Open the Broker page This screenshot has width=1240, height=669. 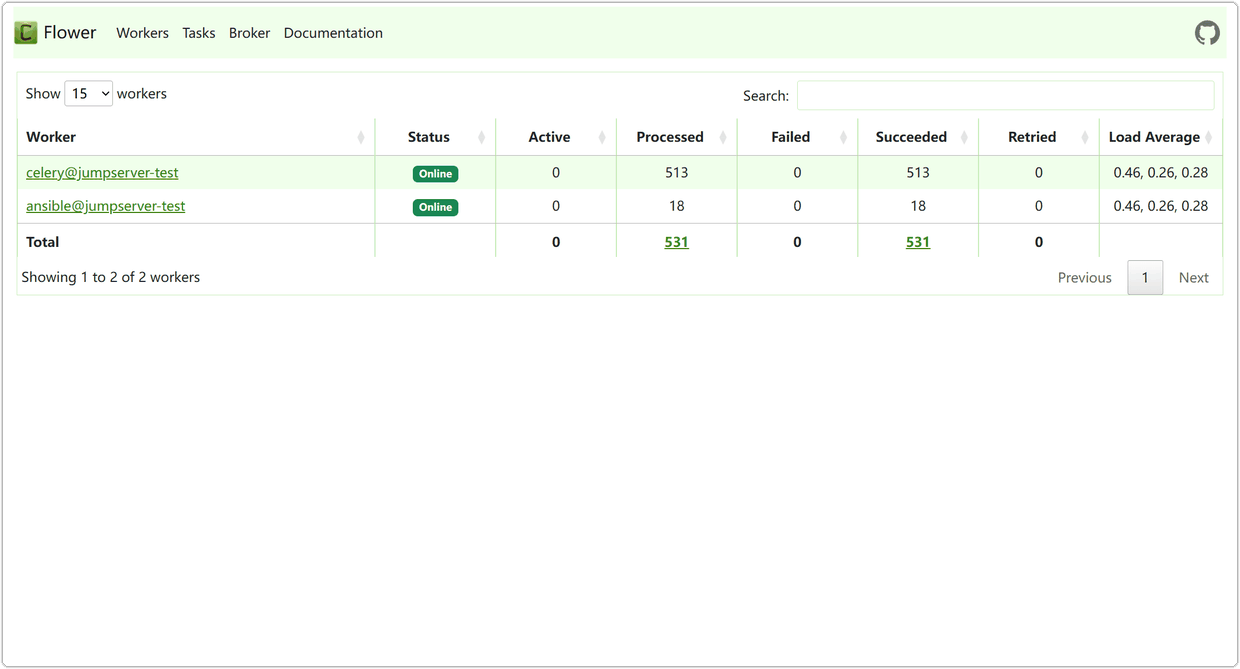249,33
